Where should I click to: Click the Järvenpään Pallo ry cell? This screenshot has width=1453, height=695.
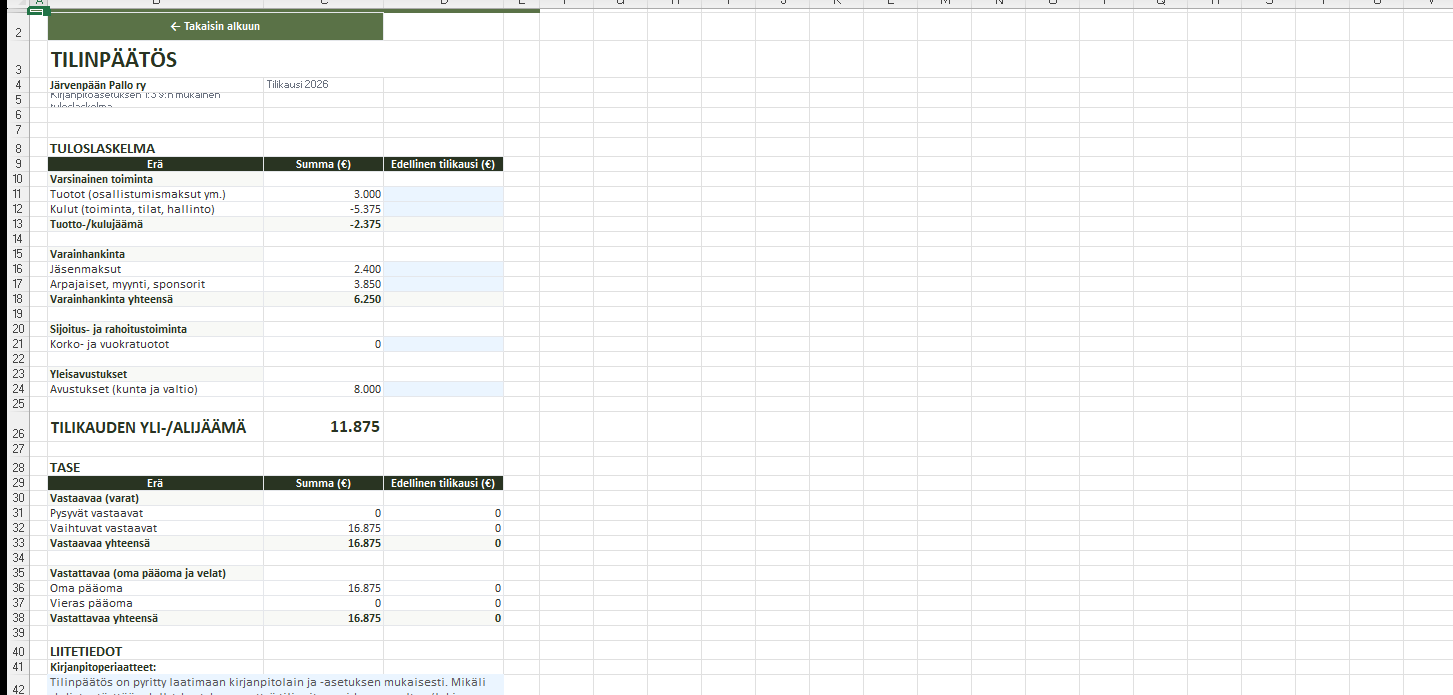155,85
